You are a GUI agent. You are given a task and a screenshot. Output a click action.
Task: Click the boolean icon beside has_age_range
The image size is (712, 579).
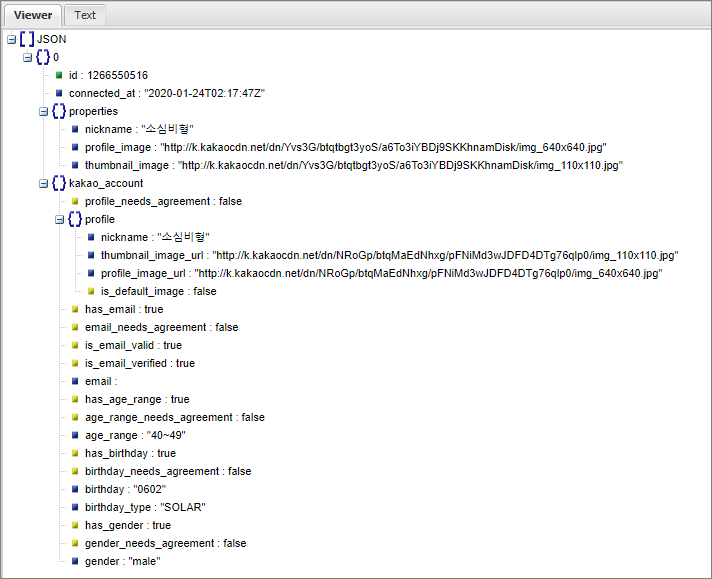pyautogui.click(x=75, y=399)
